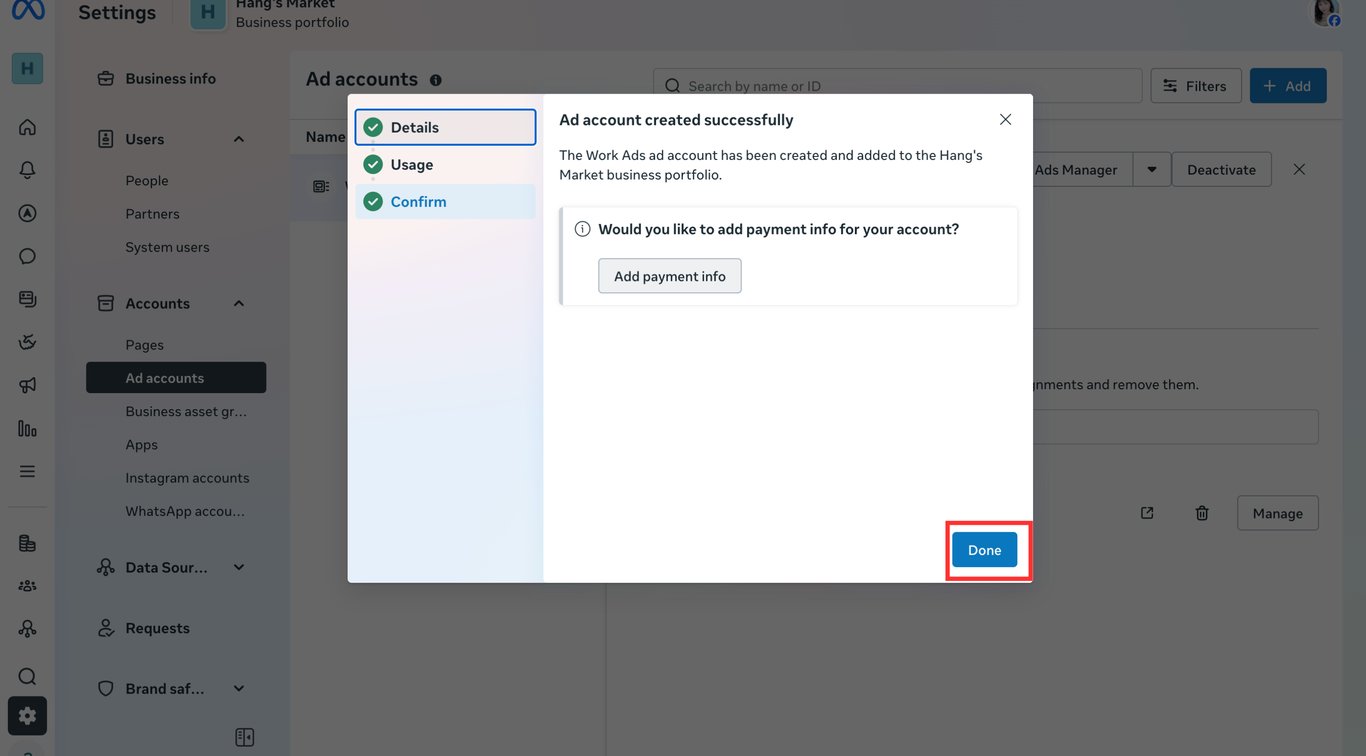The width and height of the screenshot is (1366, 756).
Task: Click the info icon in payment prompt
Action: 582,229
